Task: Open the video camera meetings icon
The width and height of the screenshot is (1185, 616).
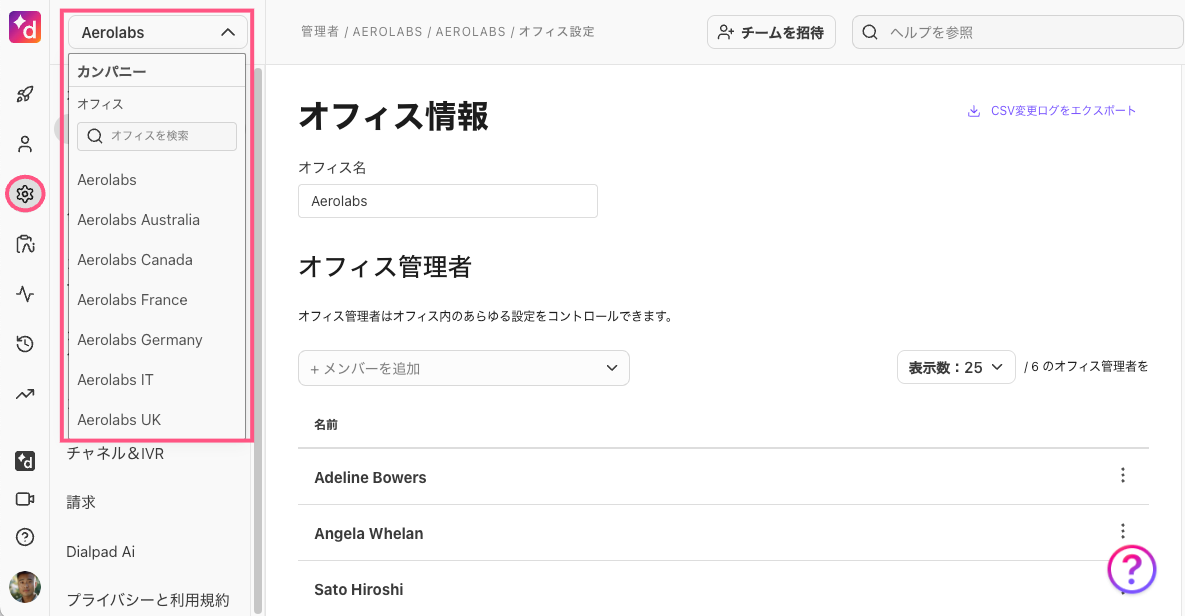Action: click(x=25, y=499)
